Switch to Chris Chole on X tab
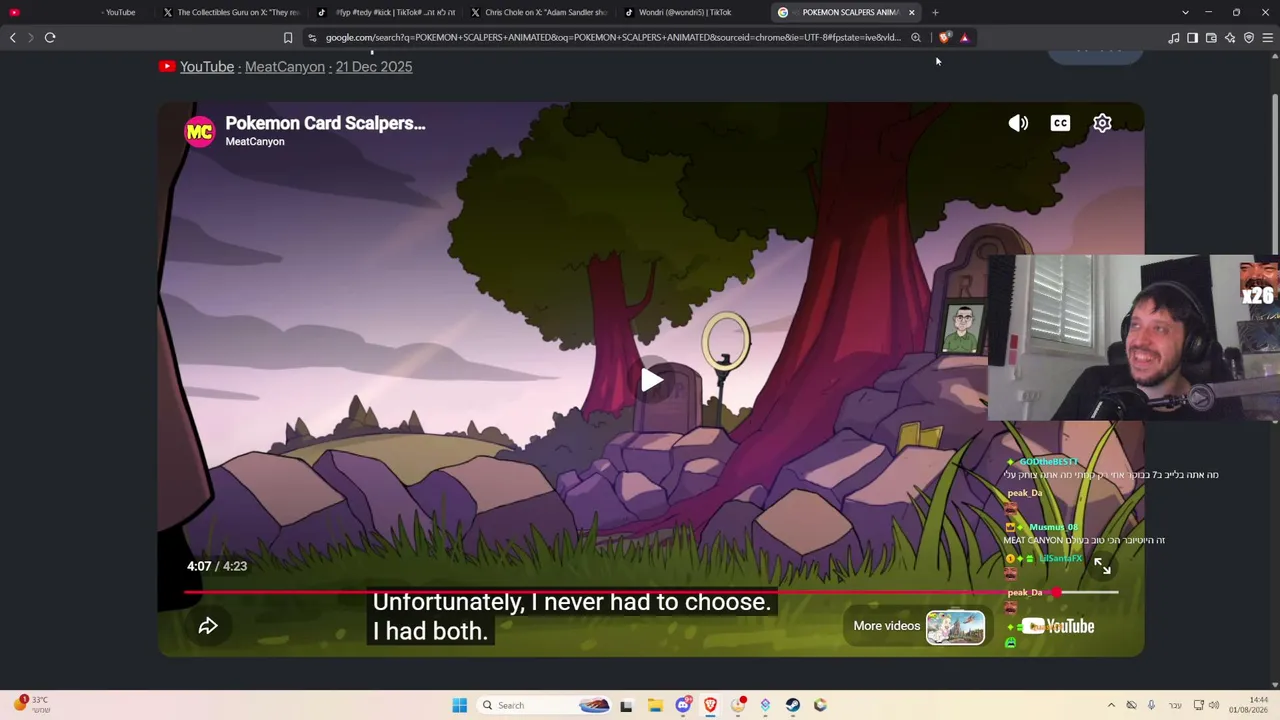The height and width of the screenshot is (720, 1280). coord(539,12)
